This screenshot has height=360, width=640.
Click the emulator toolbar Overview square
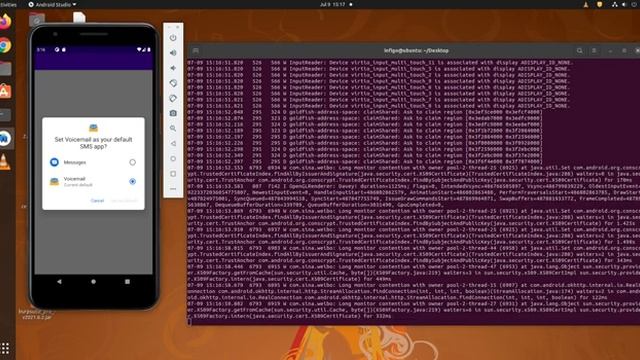coord(173,173)
